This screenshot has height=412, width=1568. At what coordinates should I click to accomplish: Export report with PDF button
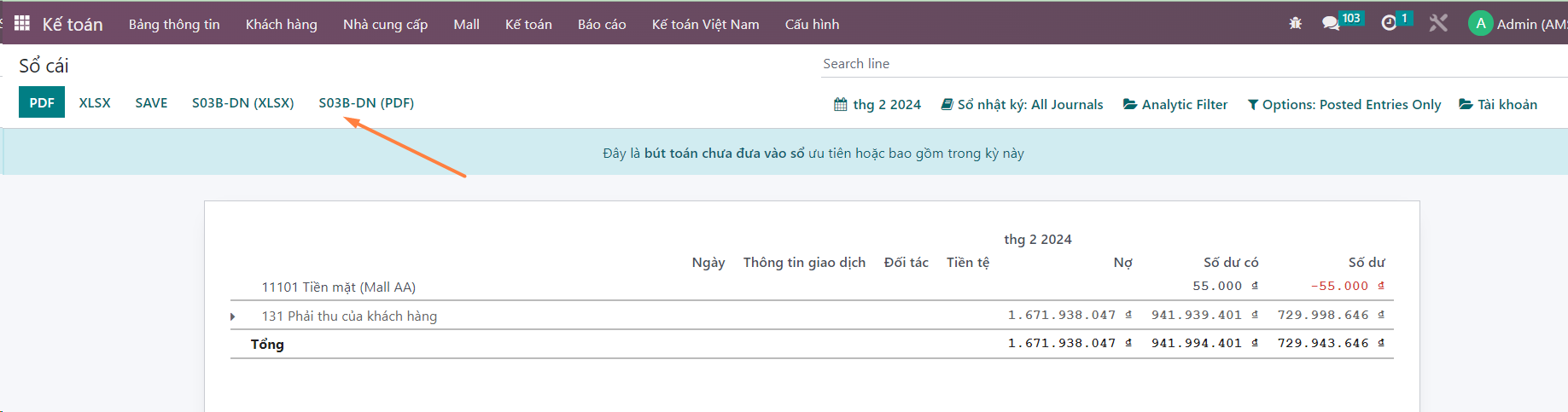(x=42, y=102)
